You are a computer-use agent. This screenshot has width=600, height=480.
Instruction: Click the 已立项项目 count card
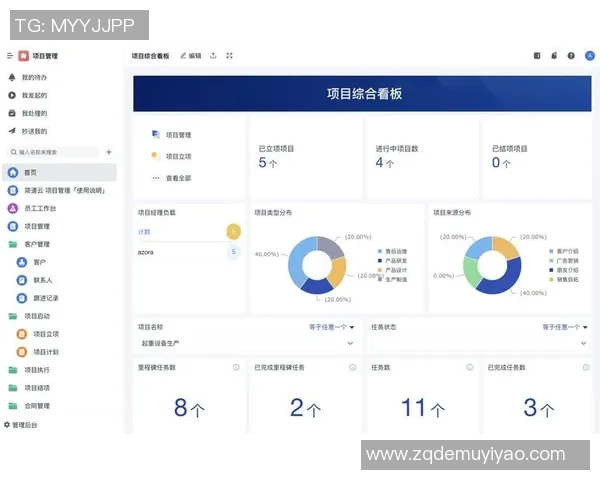coord(305,158)
